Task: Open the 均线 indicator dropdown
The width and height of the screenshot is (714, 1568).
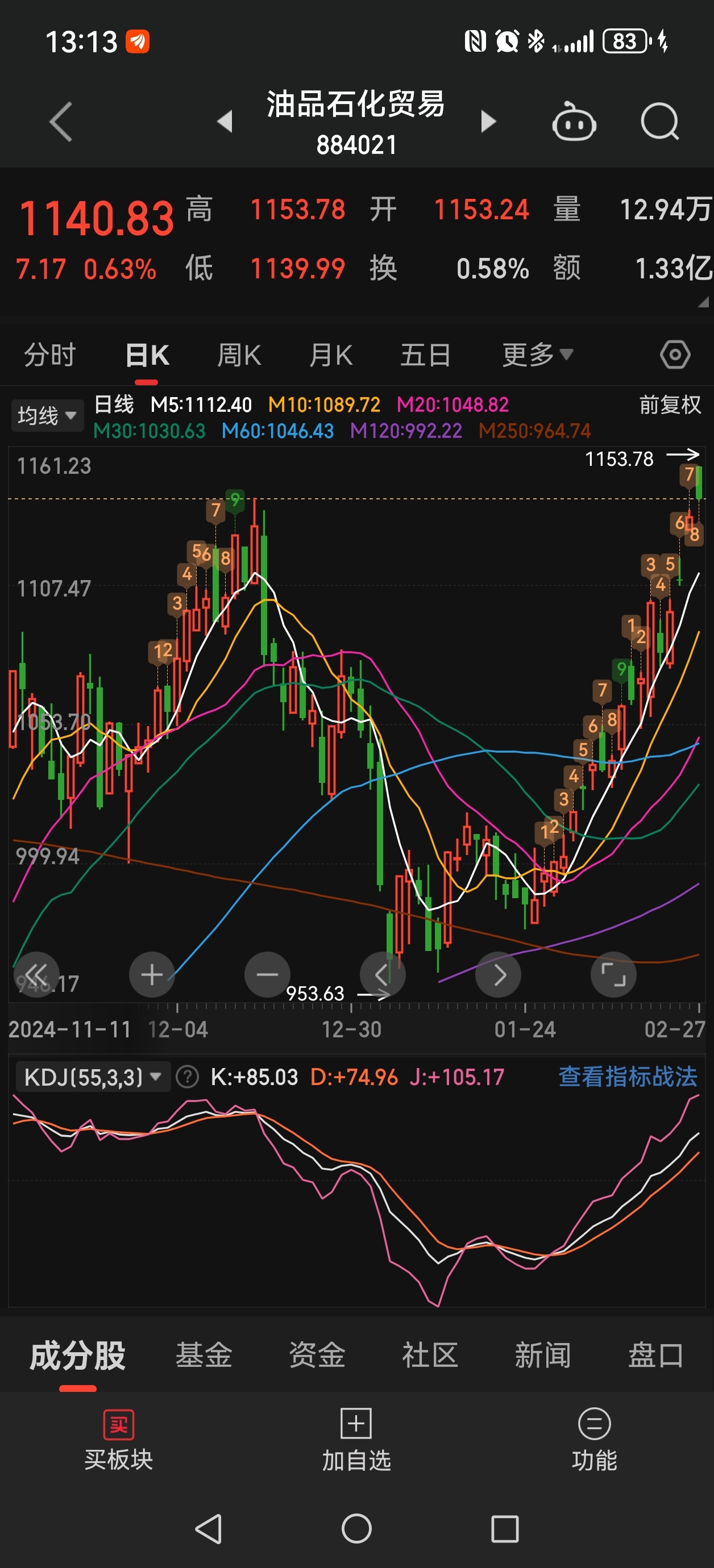Action: [x=47, y=416]
